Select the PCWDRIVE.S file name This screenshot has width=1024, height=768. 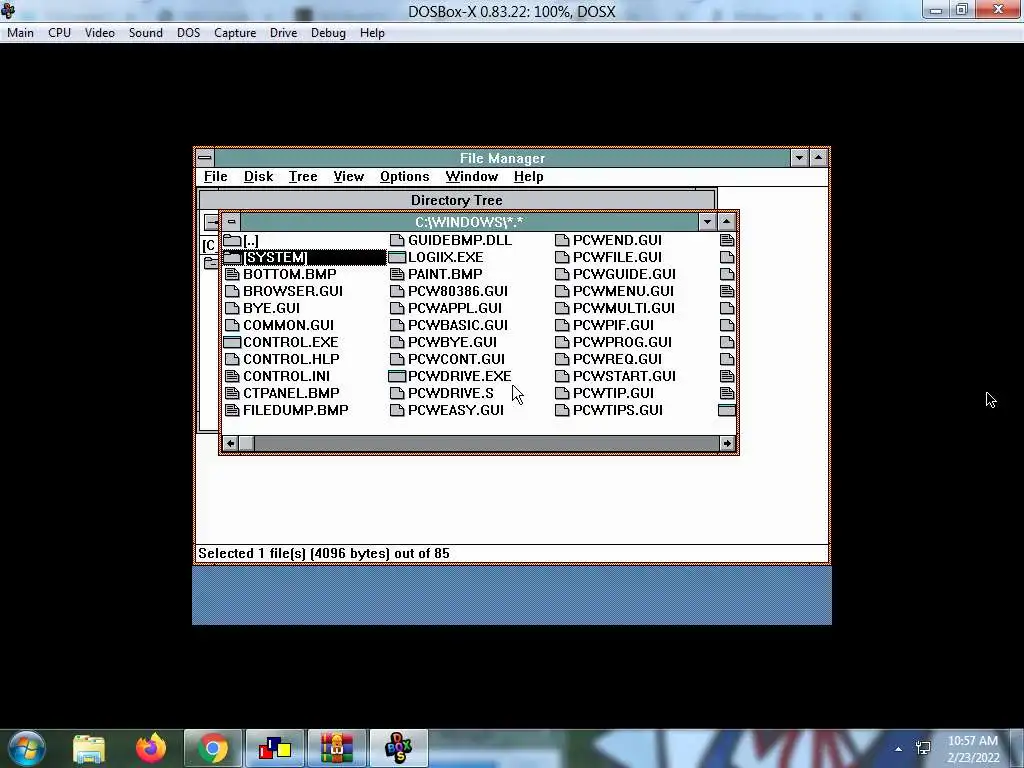(x=451, y=393)
